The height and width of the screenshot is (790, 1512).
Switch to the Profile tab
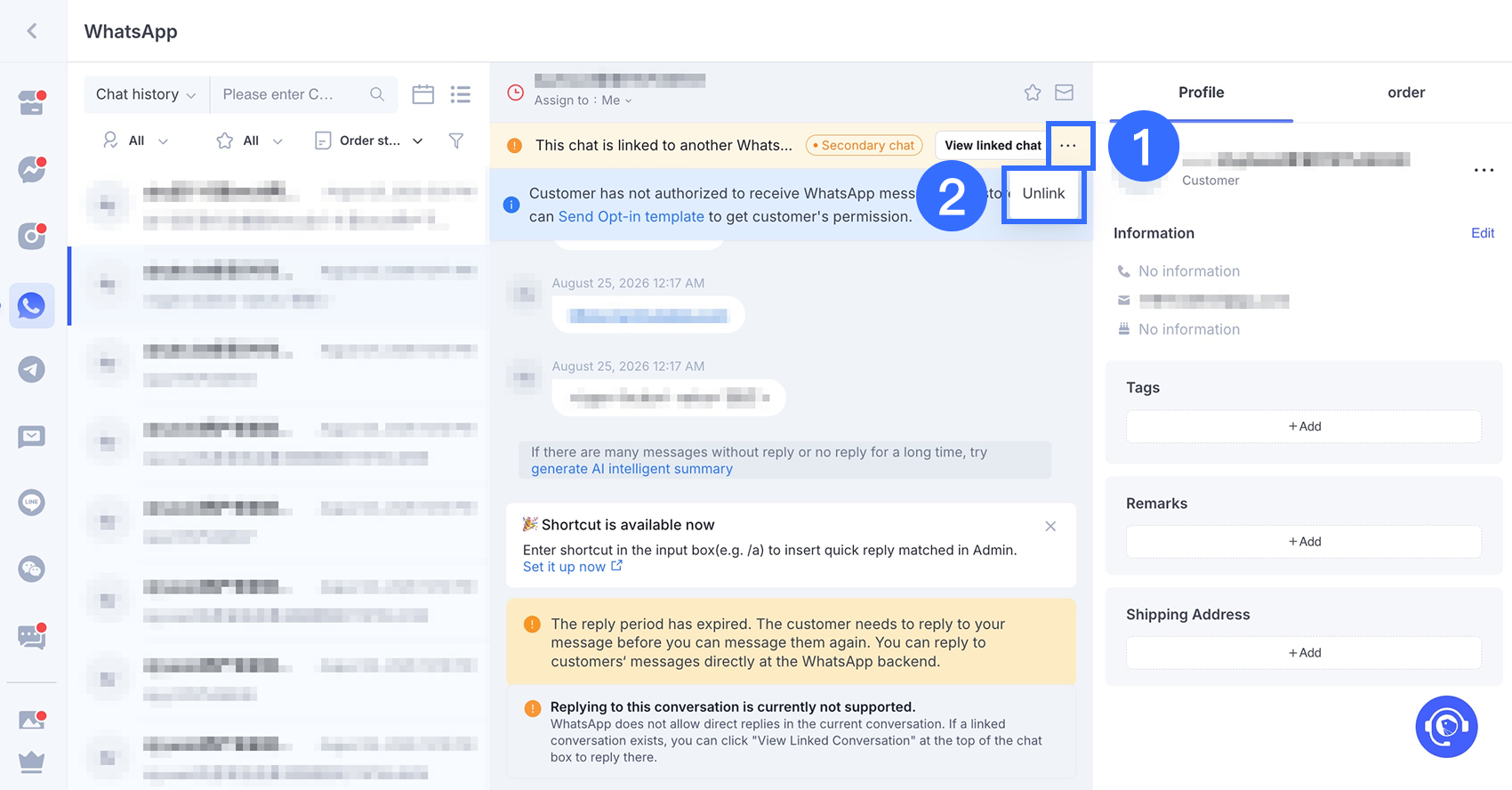[x=1201, y=93]
